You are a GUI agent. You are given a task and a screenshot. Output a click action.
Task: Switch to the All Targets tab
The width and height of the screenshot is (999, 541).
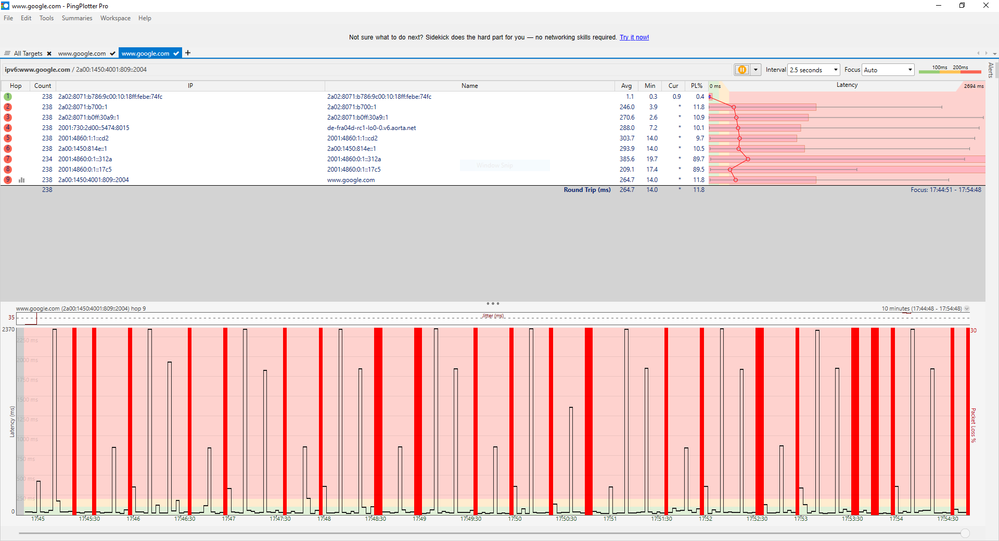28,54
